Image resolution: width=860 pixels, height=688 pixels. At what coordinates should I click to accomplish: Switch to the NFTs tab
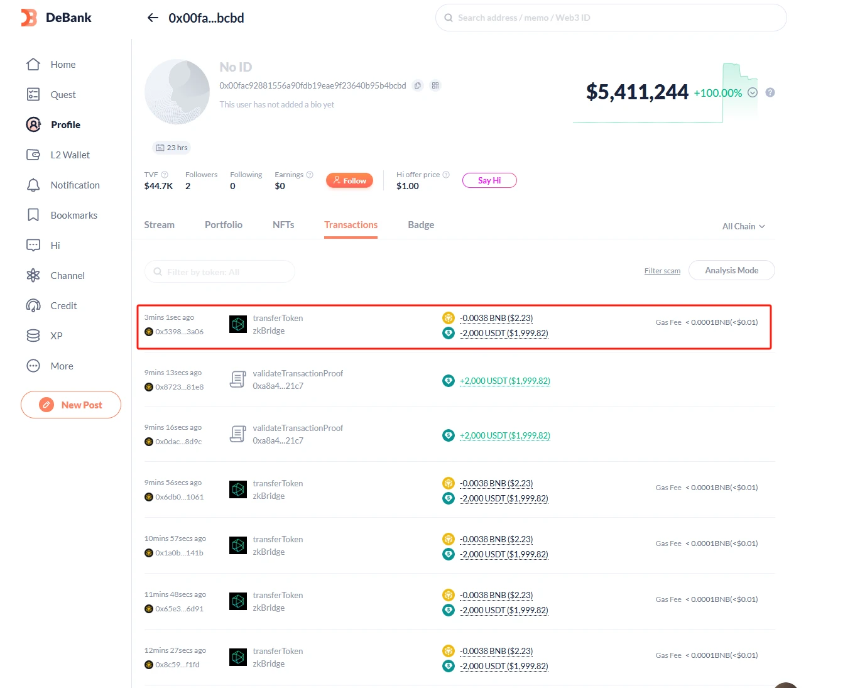coord(283,225)
